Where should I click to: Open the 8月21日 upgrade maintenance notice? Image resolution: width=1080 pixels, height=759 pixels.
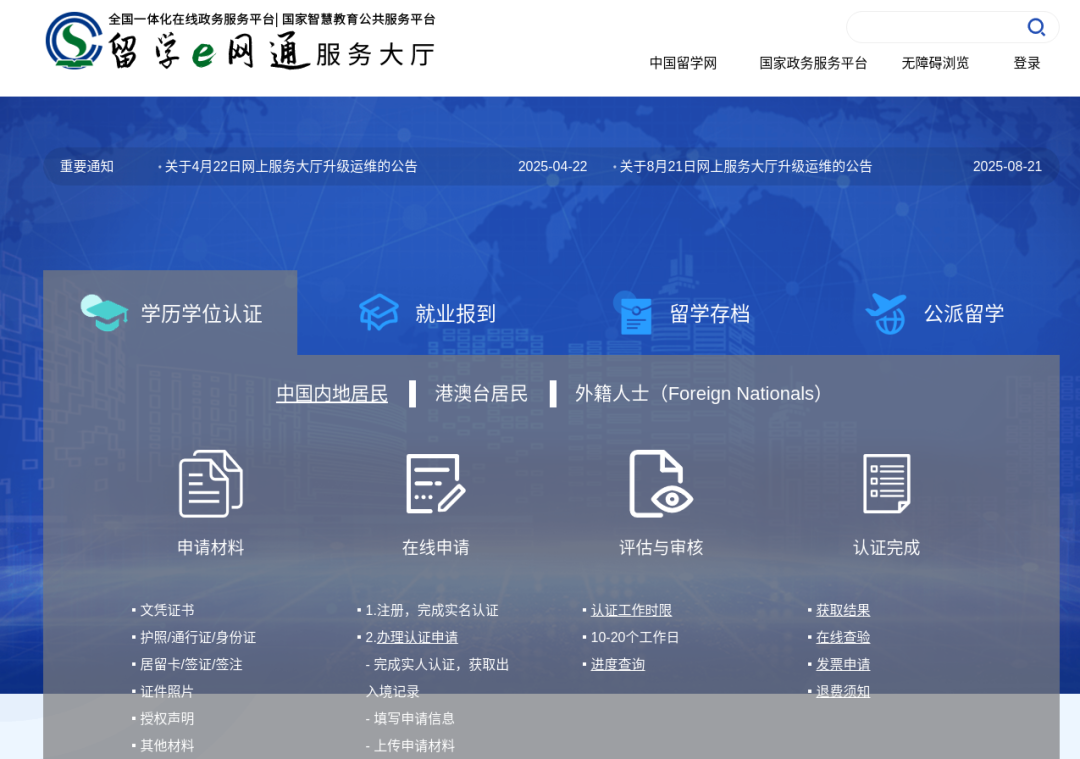pyautogui.click(x=745, y=166)
